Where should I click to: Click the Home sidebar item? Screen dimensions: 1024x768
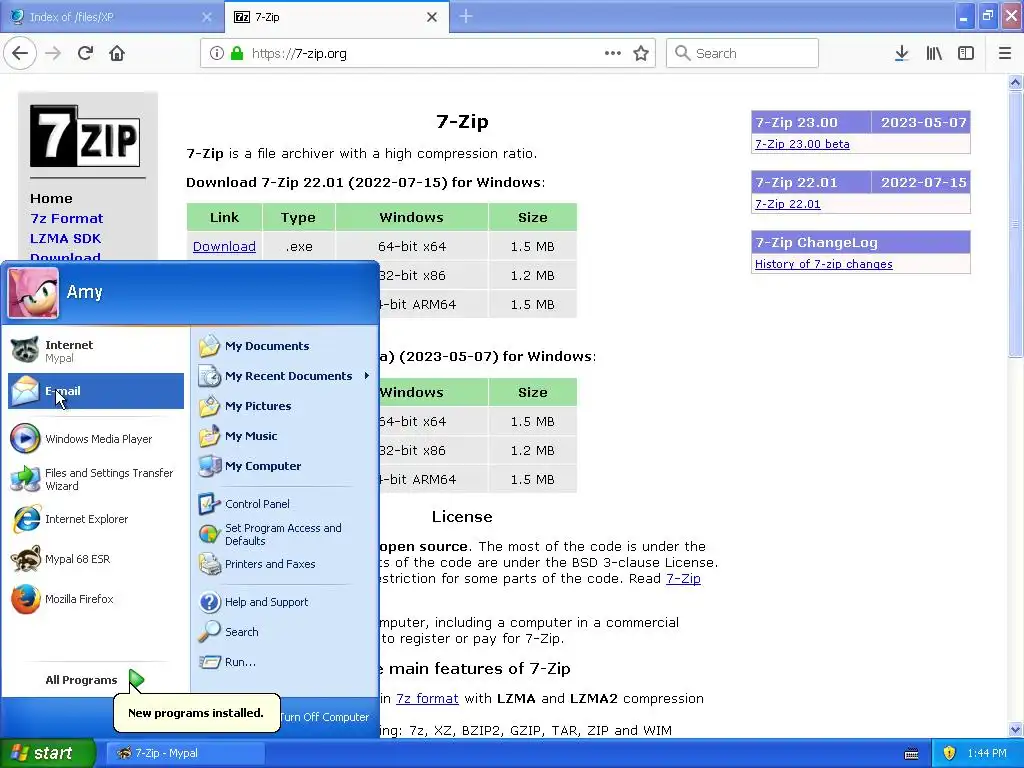51,198
